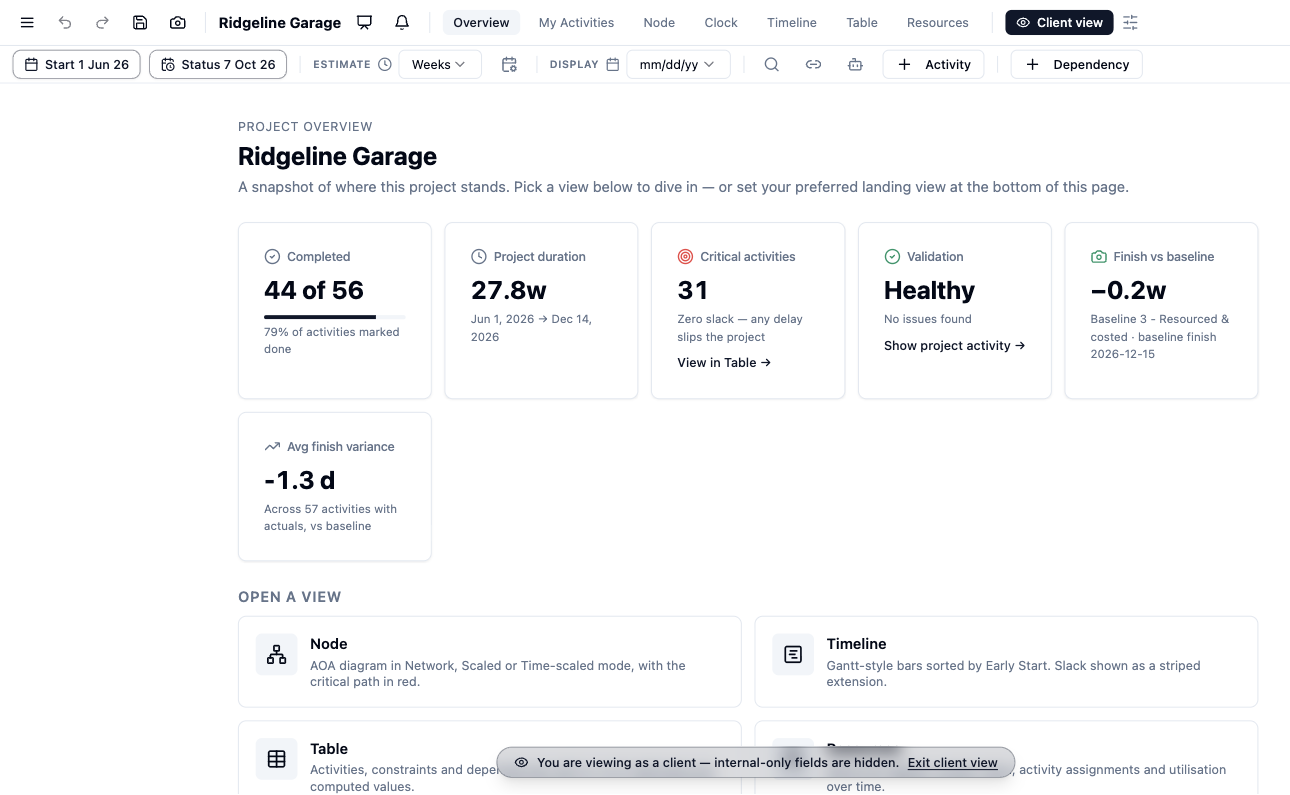1290x795 pixels.
Task: Open notifications bell
Action: (402, 22)
